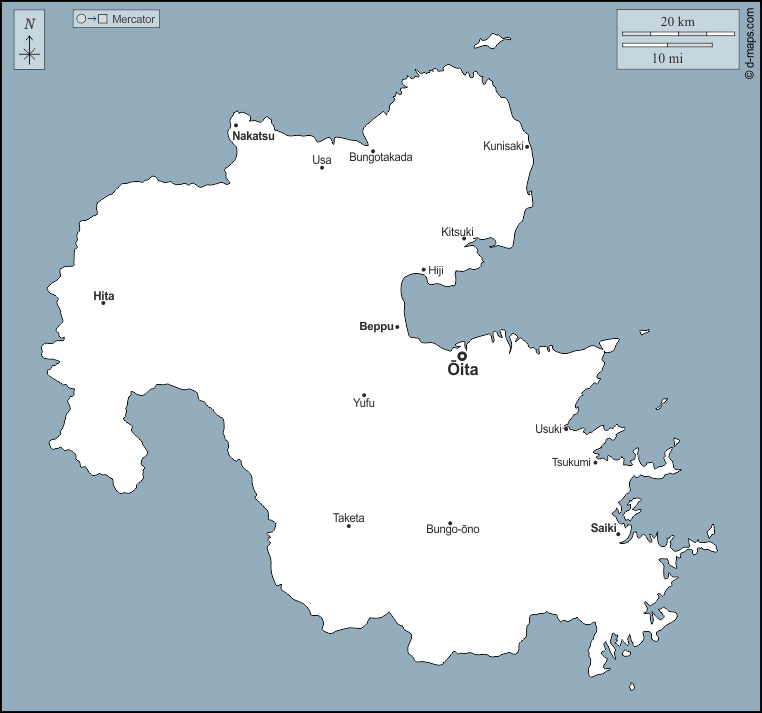Select the Ōita capital ring marker
The image size is (762, 713).
(462, 356)
